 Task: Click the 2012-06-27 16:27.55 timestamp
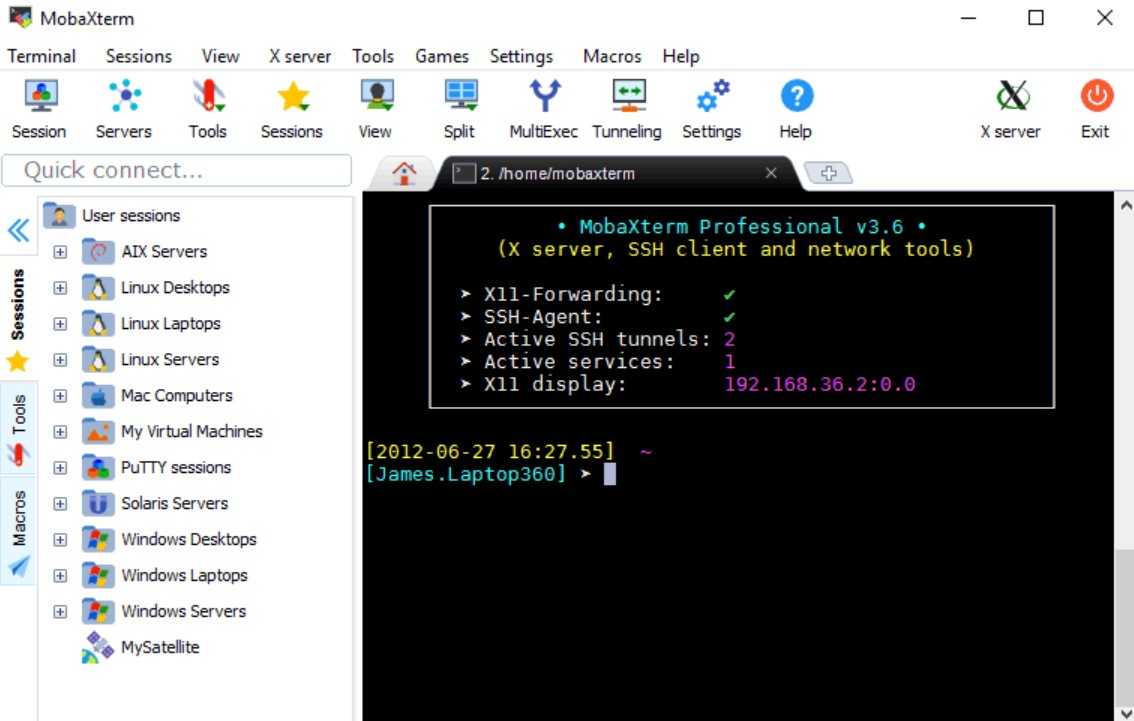point(490,452)
